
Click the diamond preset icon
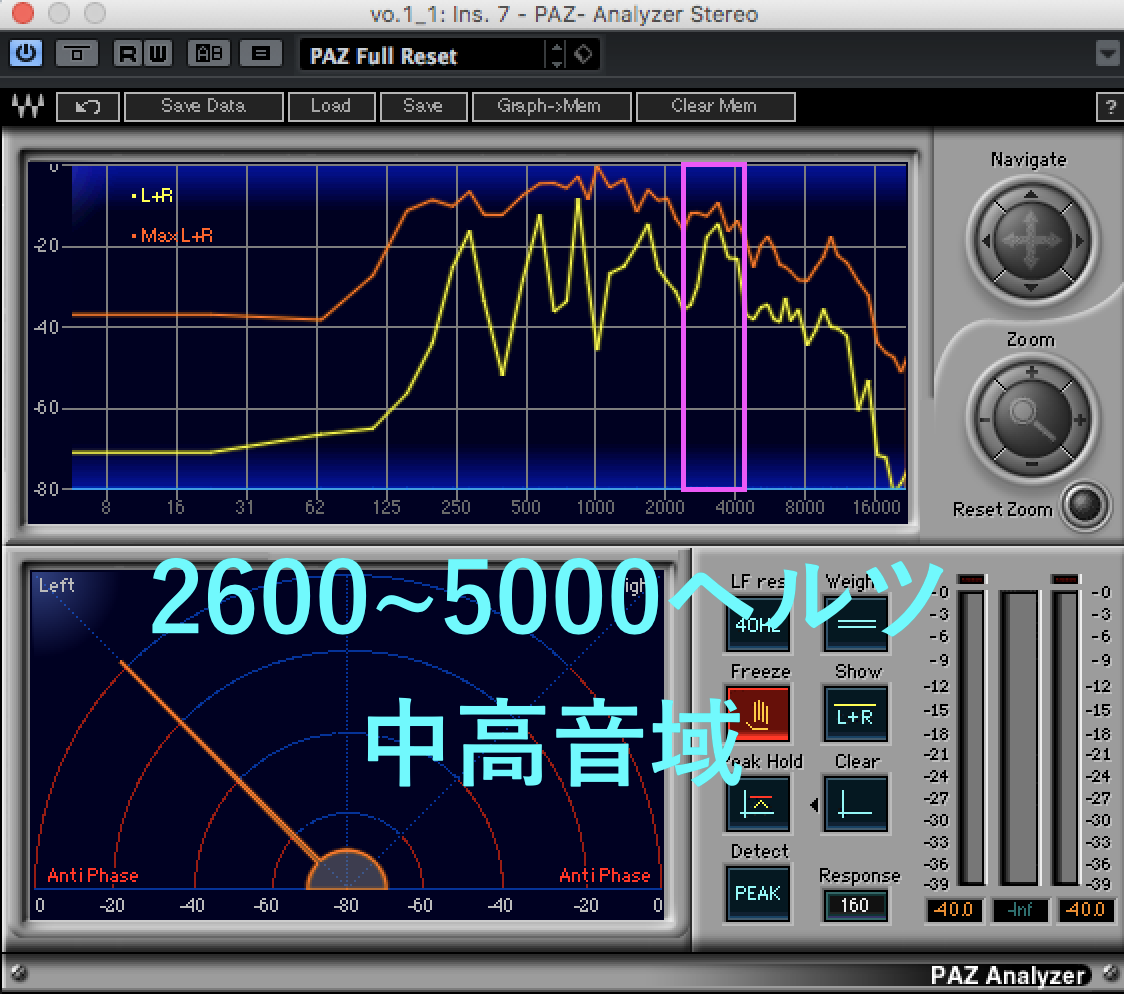click(x=583, y=54)
